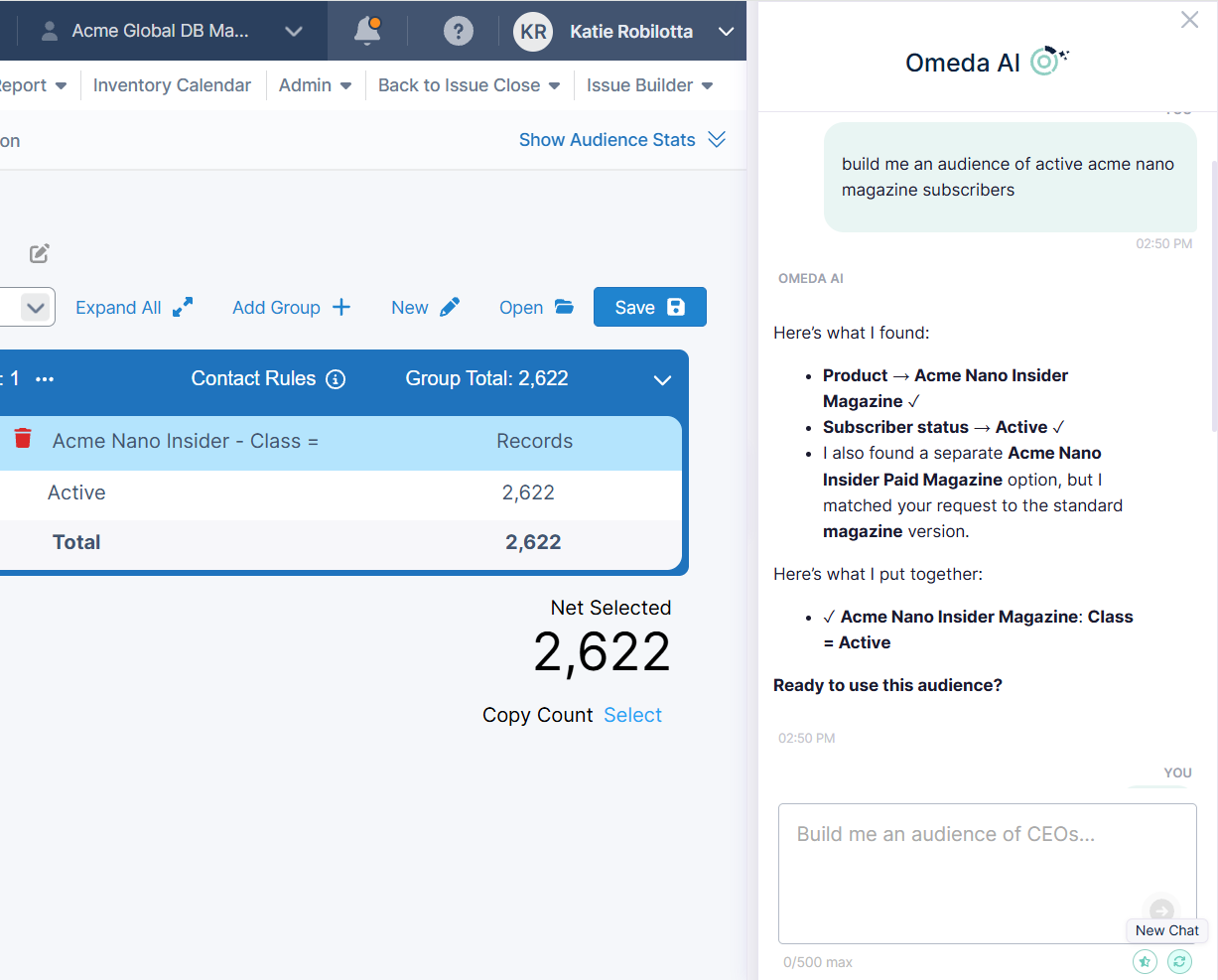
Task: Click the Total row label
Action: point(76,542)
